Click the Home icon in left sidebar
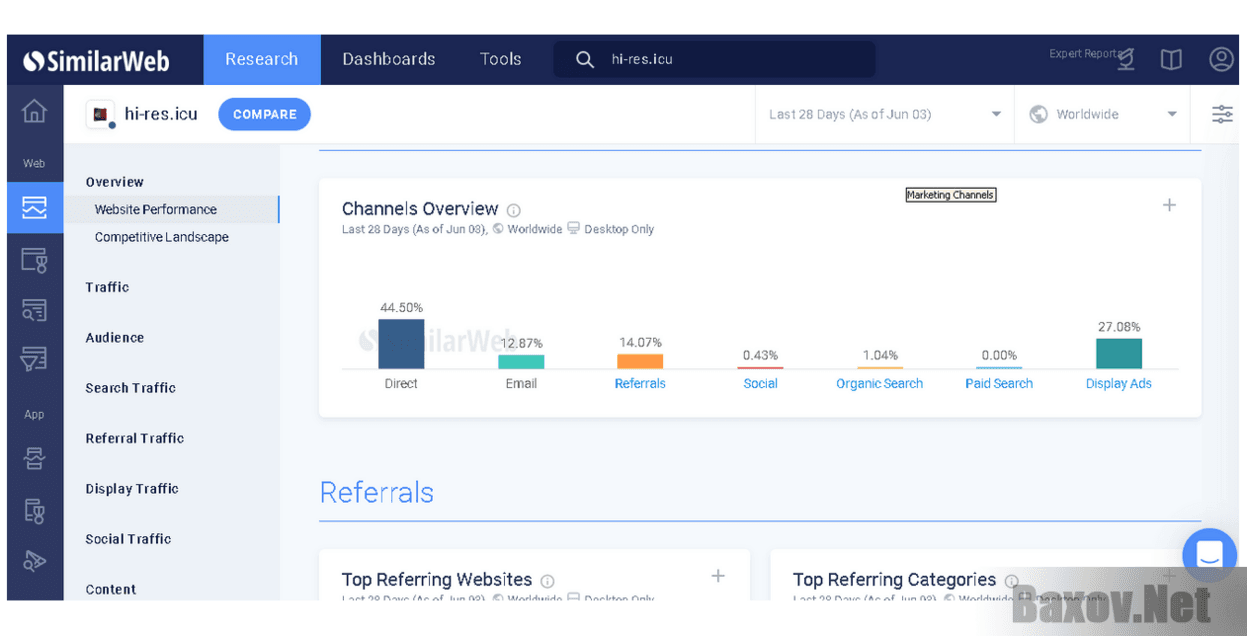Viewport: 1247px width, 636px height. click(x=34, y=111)
